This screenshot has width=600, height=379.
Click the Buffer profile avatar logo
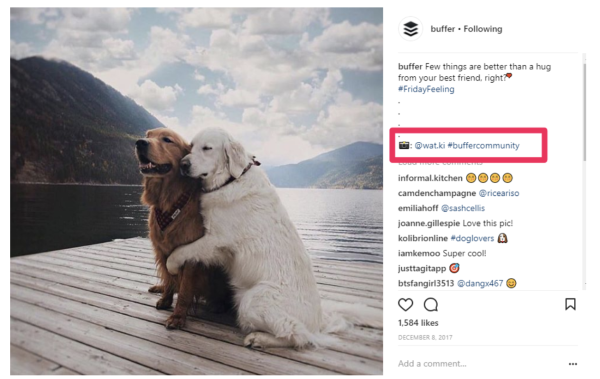click(x=411, y=29)
